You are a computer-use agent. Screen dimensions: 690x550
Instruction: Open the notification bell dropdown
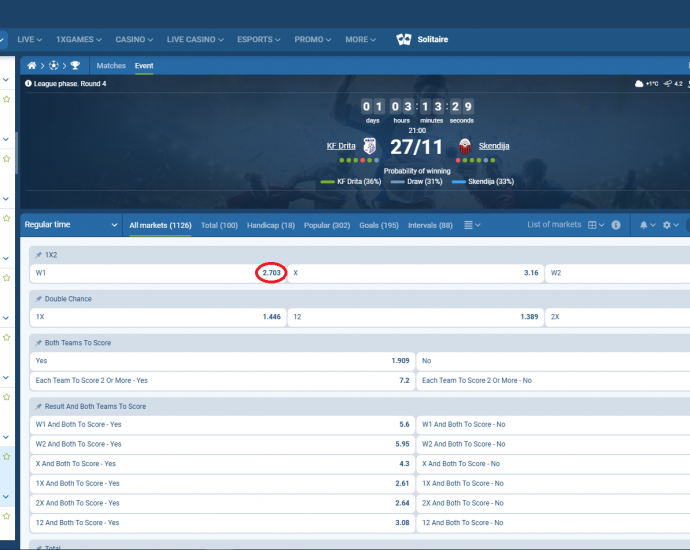tap(646, 225)
